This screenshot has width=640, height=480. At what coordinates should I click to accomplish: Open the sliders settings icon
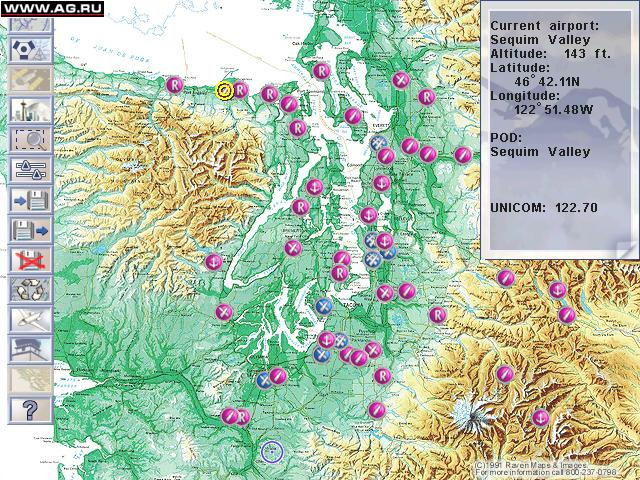[x=31, y=170]
